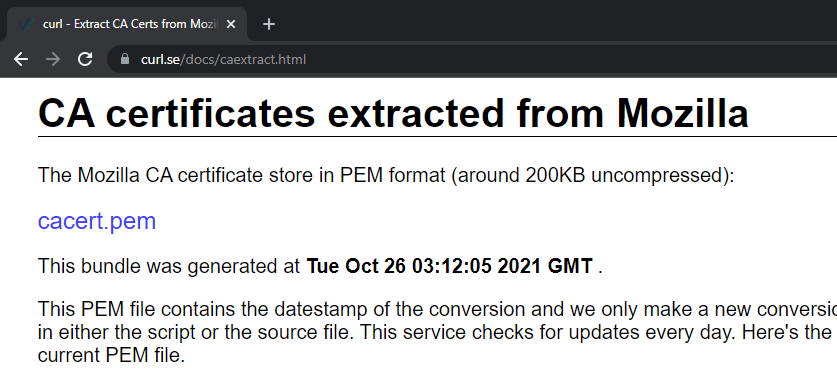The height and width of the screenshot is (378, 837).
Task: Download the cacert.pem link
Action: point(97,220)
